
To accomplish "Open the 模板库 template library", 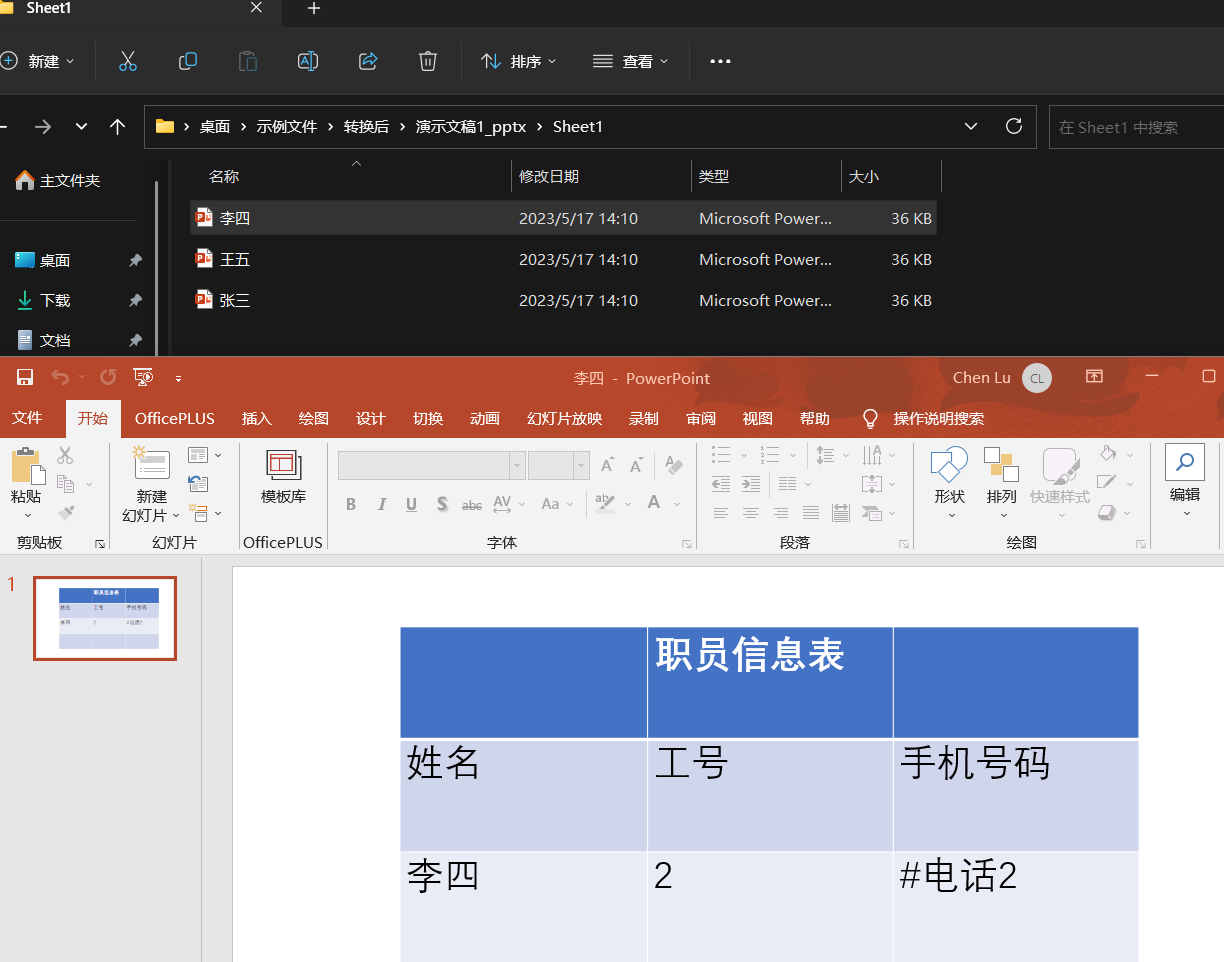I will 283,477.
